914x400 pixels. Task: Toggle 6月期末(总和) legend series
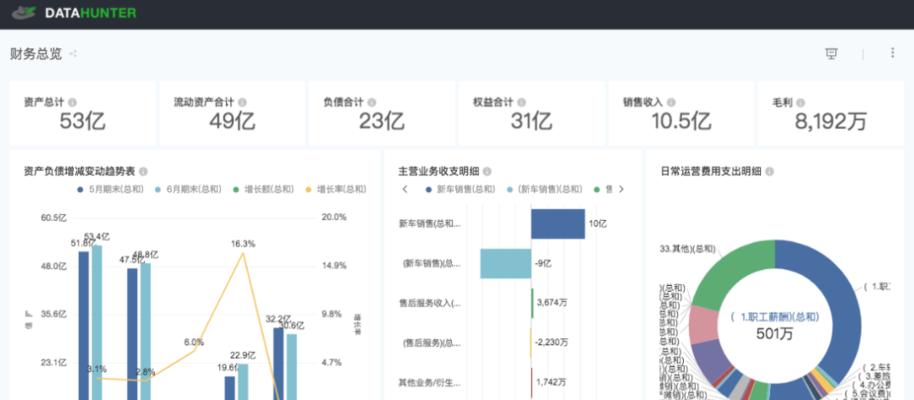pyautogui.click(x=188, y=189)
